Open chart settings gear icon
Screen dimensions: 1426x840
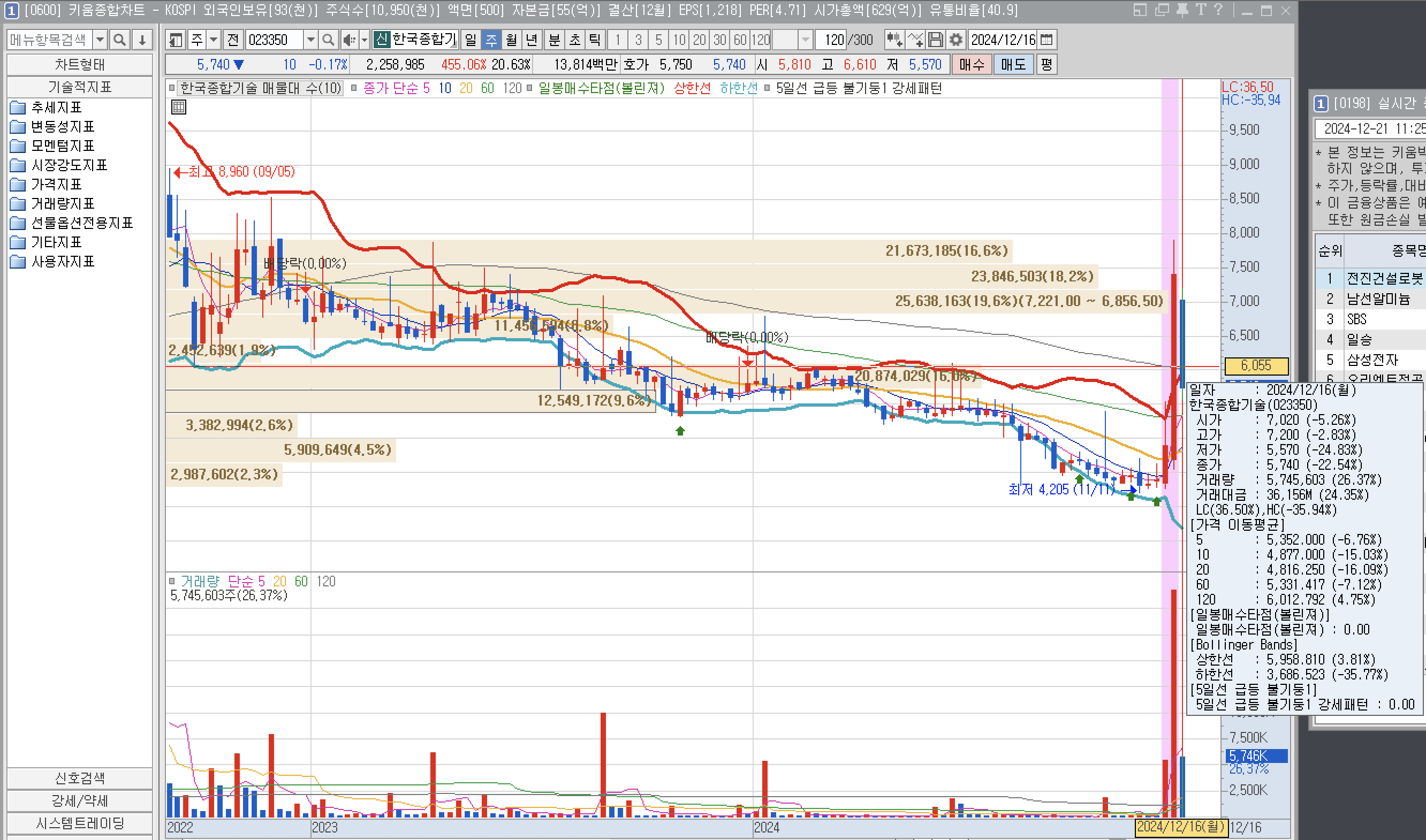[956, 40]
